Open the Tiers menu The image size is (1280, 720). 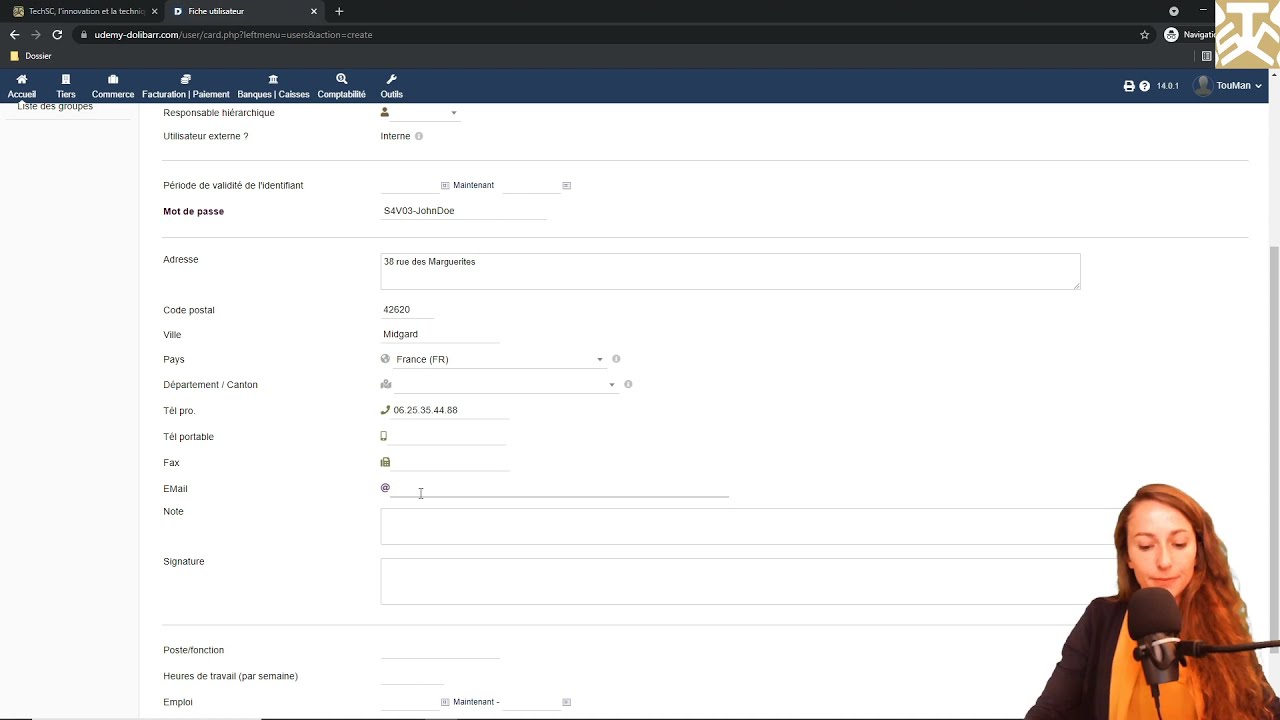pos(66,86)
